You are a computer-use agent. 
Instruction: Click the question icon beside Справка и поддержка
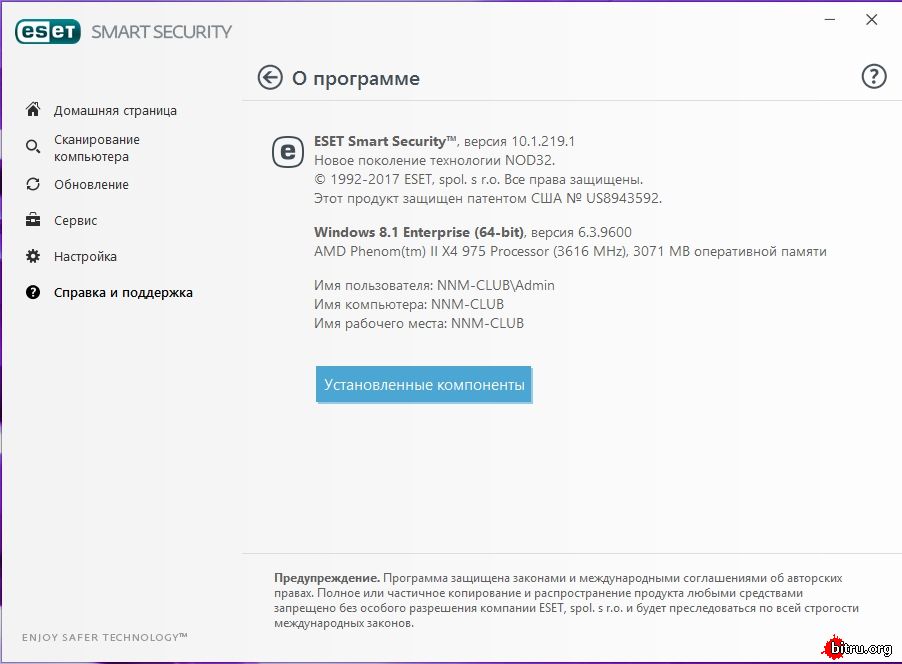33,292
